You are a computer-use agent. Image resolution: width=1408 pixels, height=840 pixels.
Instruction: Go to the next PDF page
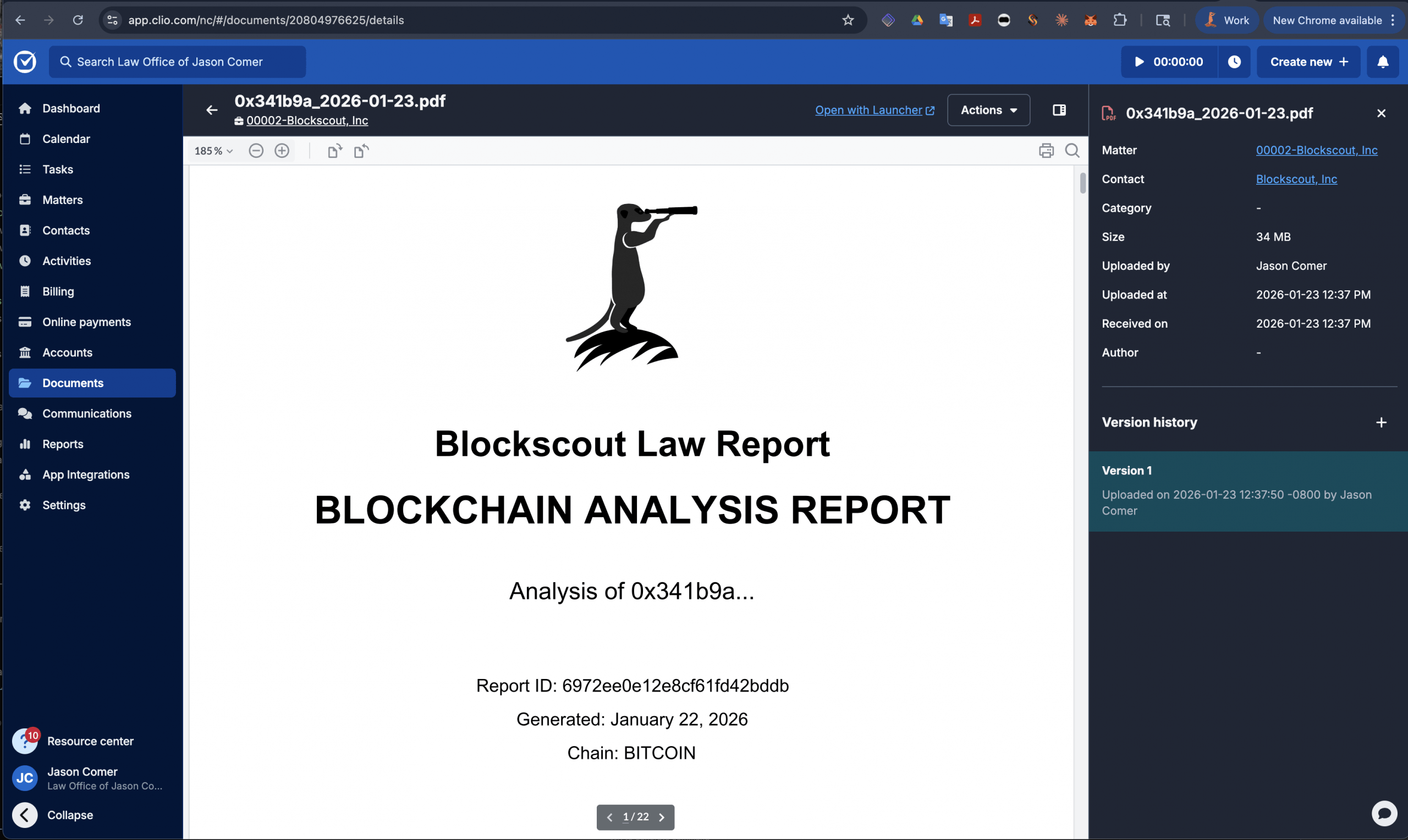click(661, 817)
